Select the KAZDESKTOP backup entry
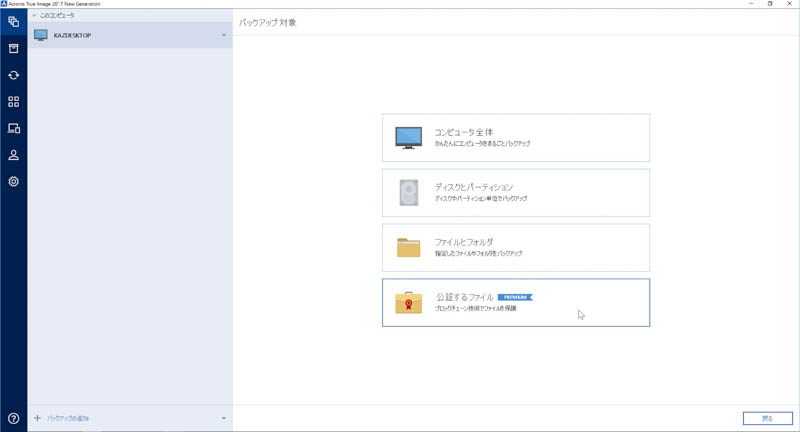 (130, 35)
